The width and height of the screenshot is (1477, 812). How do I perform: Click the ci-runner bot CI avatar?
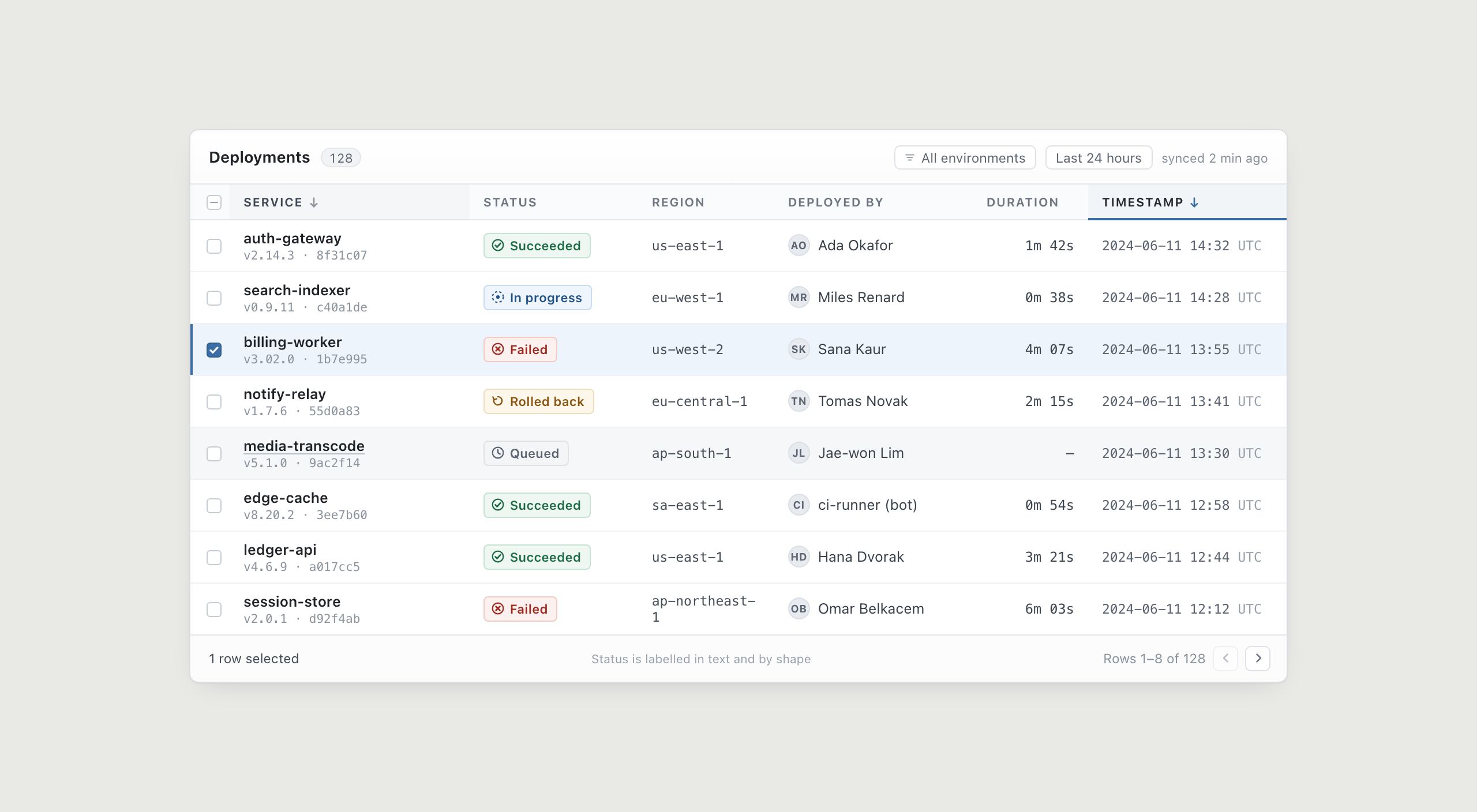(799, 505)
